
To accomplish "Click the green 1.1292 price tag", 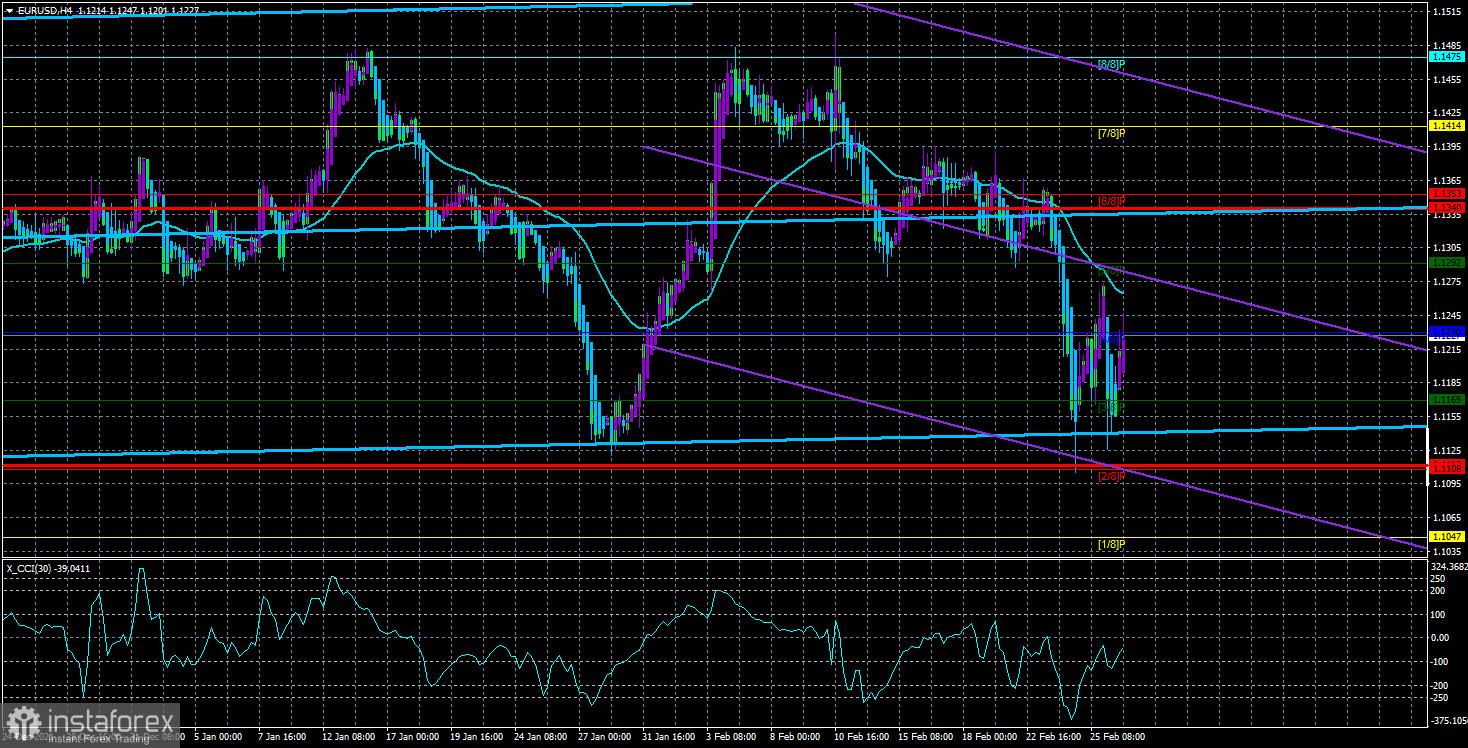I will click(1447, 263).
